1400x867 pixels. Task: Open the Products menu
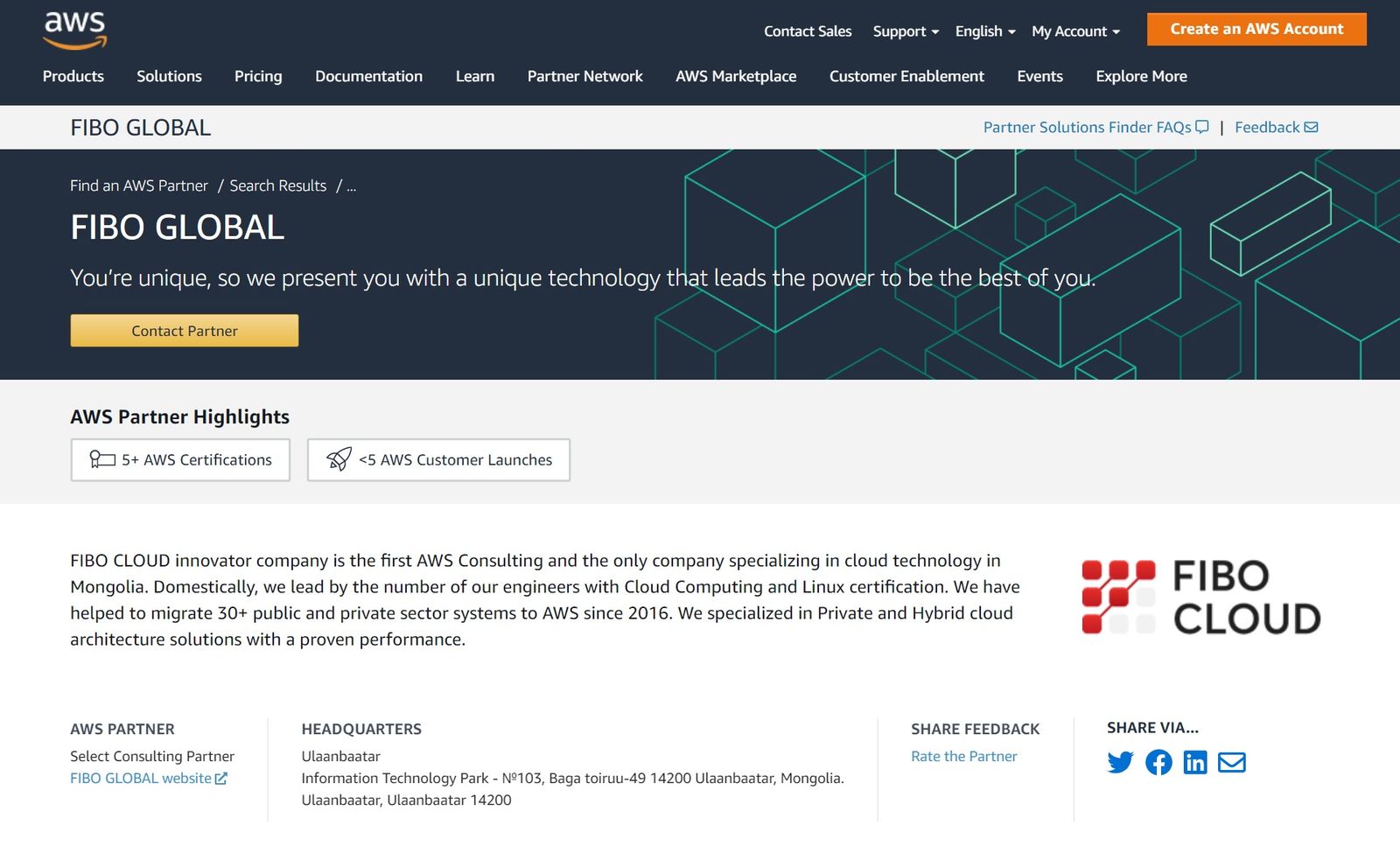click(73, 77)
